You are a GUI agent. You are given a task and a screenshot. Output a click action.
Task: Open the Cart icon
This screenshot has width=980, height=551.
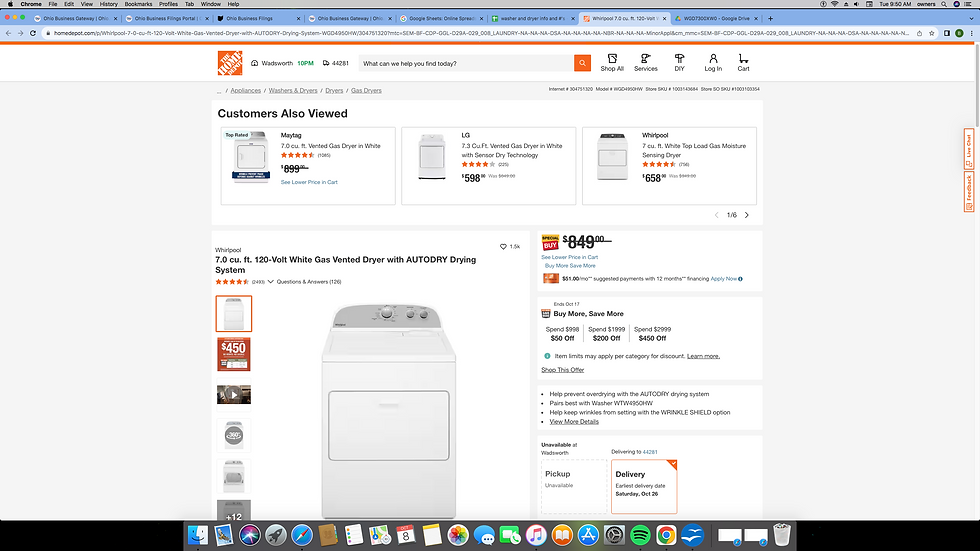[743, 62]
